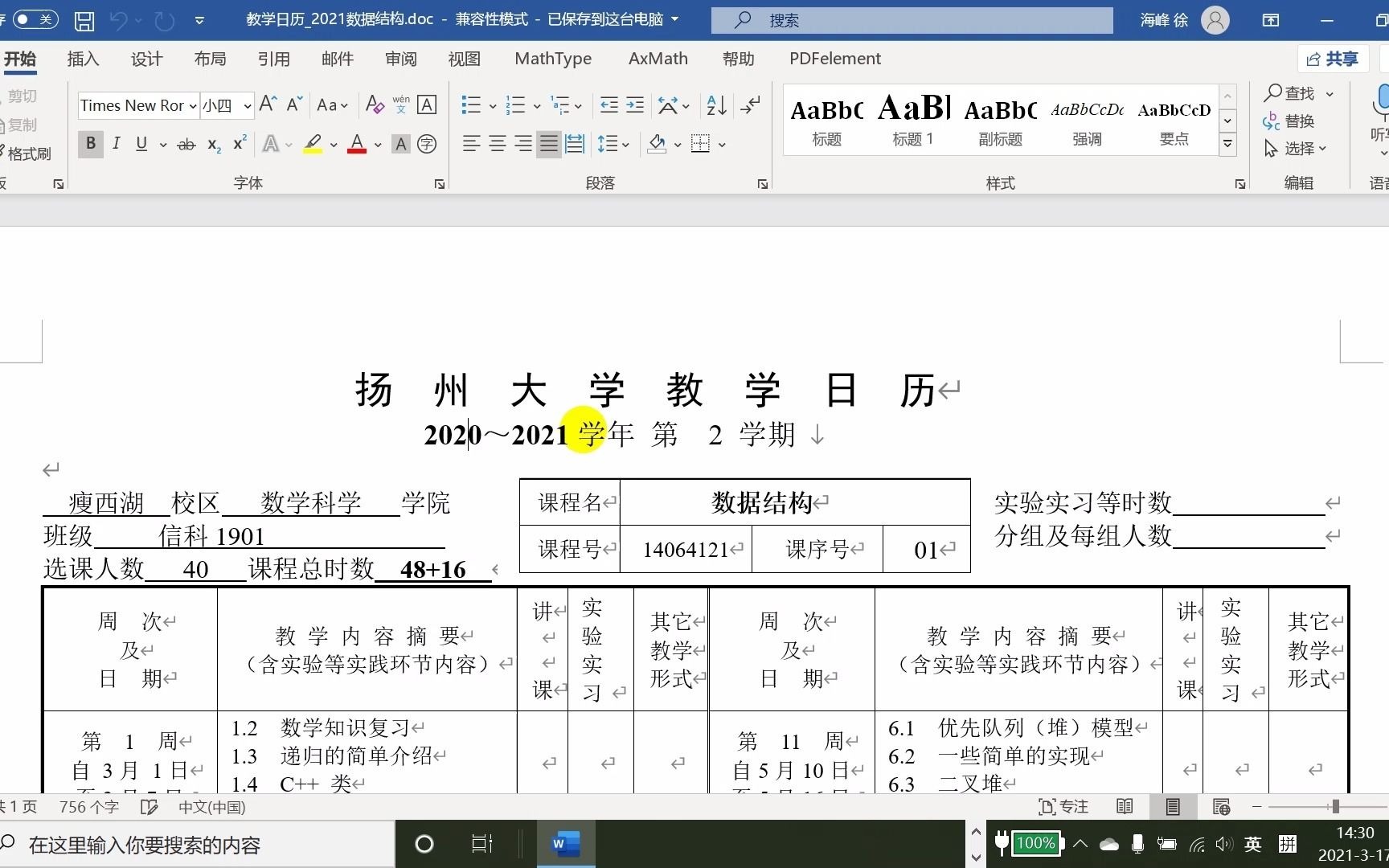The image size is (1389, 868).
Task: Toggle Bold formatting
Action: pos(91,144)
